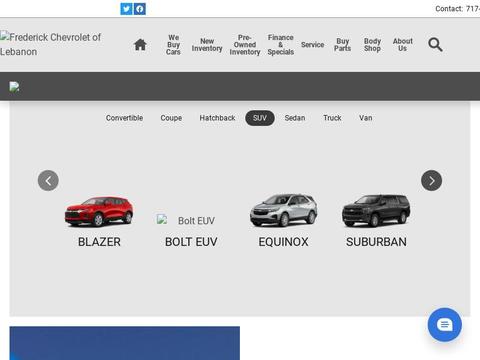Click the Contact phone number text

coord(457,9)
